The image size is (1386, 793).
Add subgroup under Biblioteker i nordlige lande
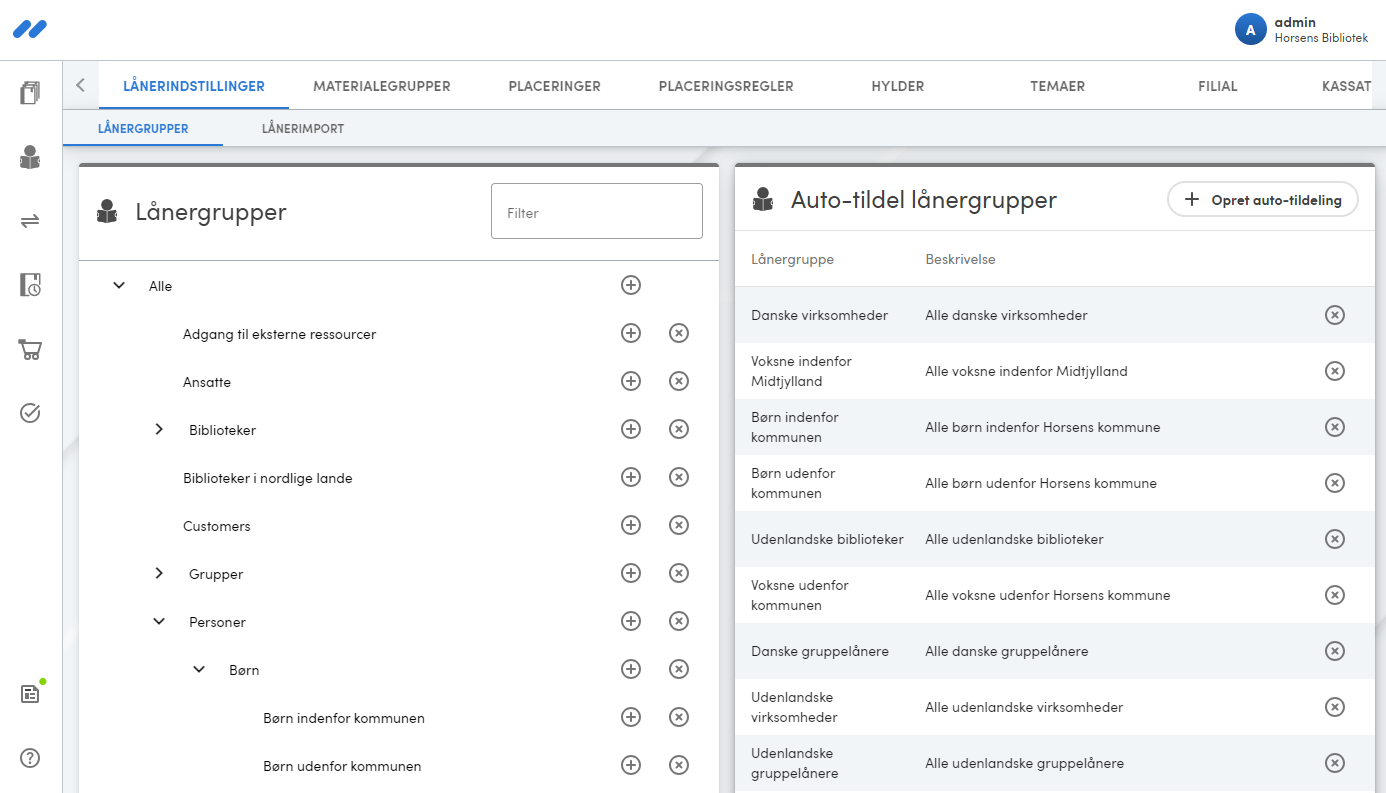pos(631,477)
